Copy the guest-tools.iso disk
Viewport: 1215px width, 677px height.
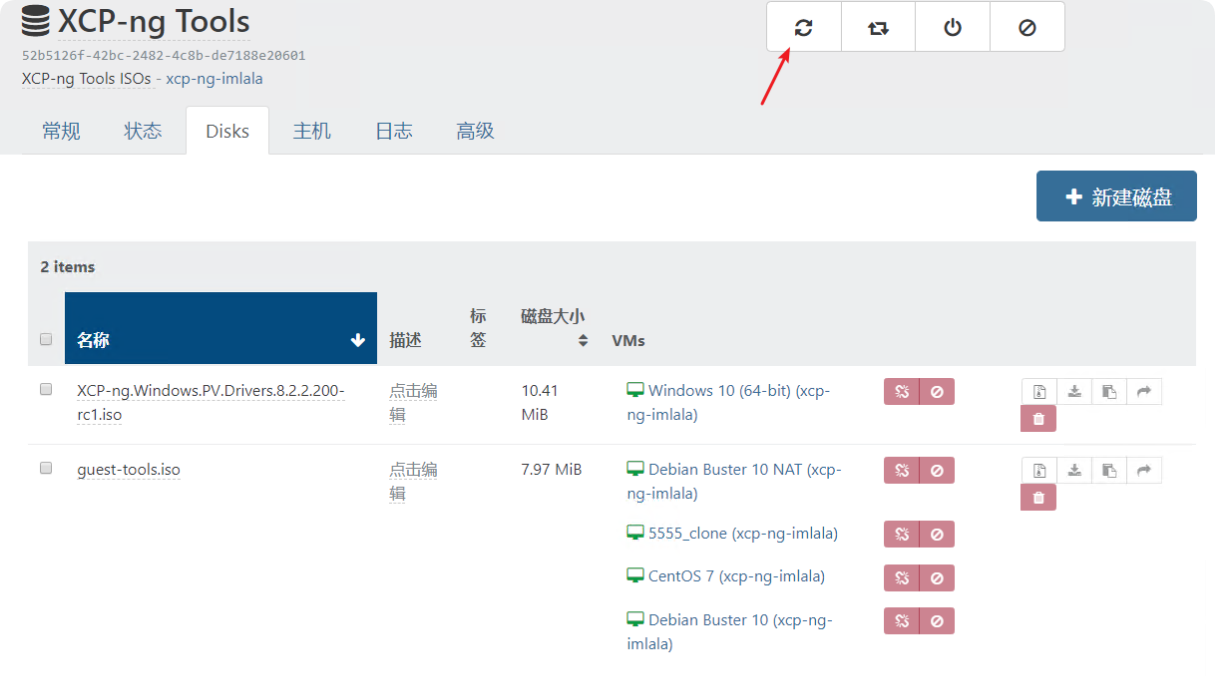[x=1109, y=470]
